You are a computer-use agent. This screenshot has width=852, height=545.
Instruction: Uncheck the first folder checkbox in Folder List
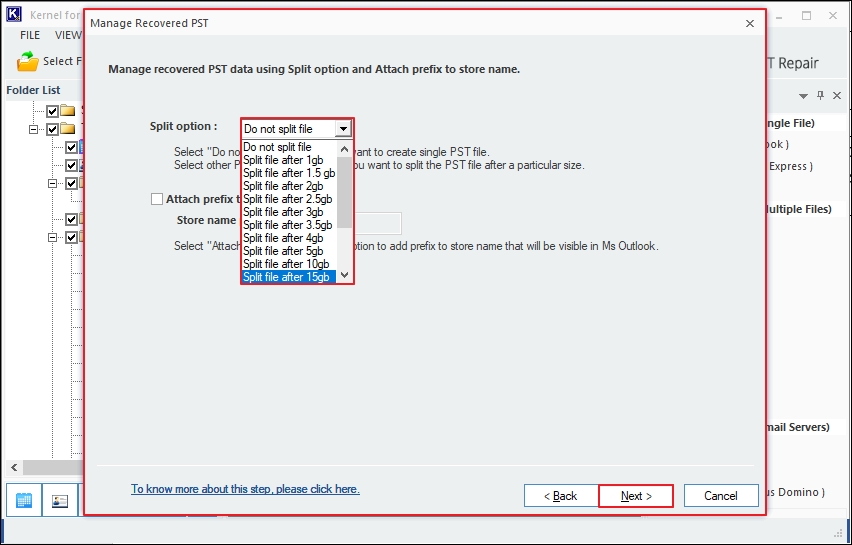(52, 111)
